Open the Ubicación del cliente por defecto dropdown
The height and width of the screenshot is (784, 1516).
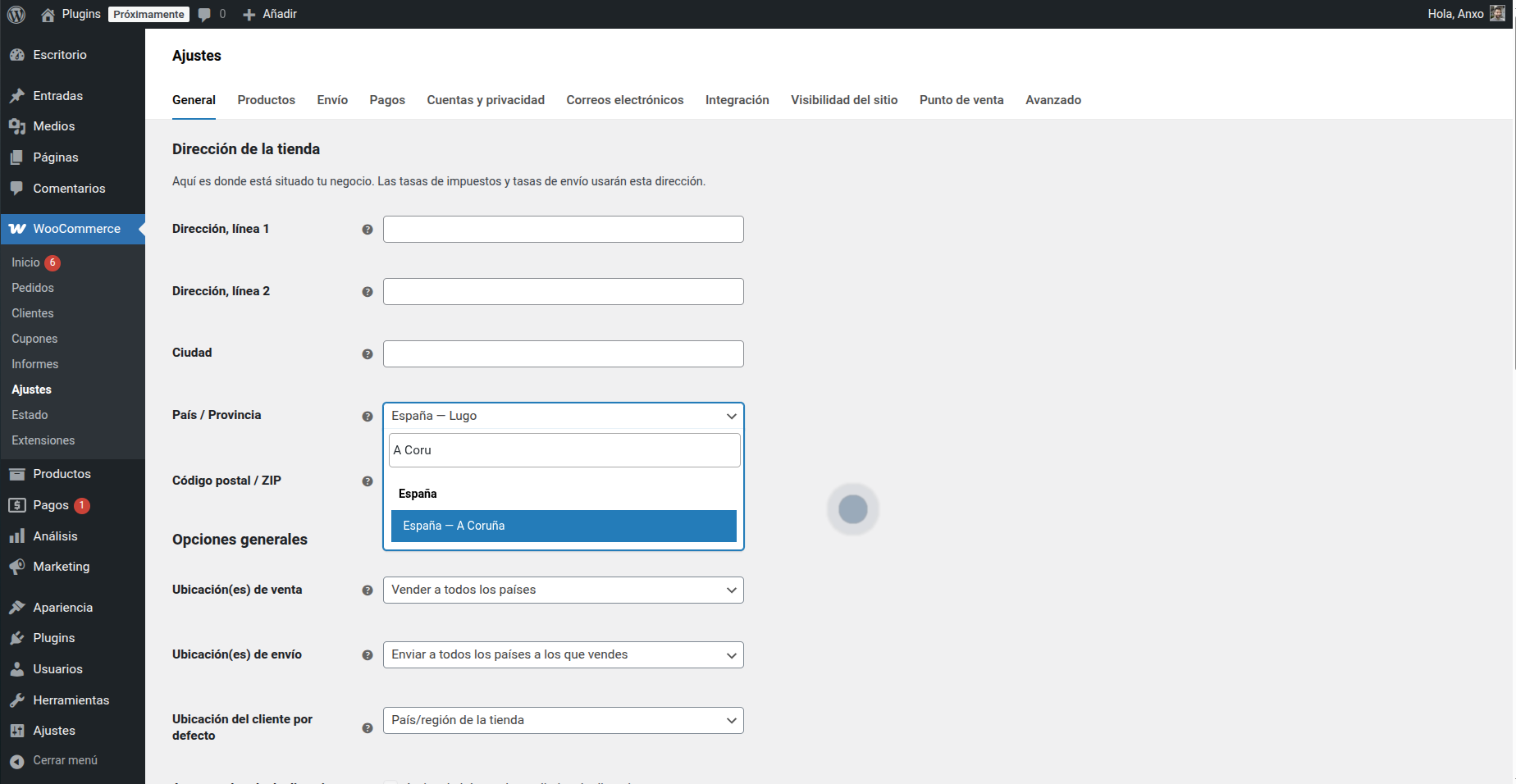point(563,720)
